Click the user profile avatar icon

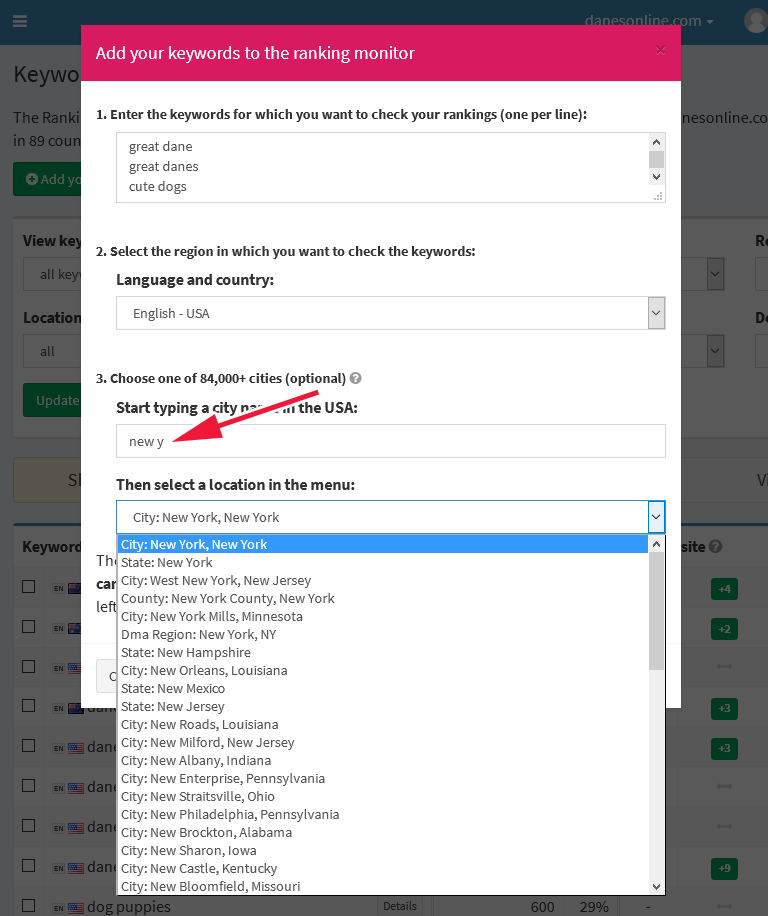pos(755,20)
